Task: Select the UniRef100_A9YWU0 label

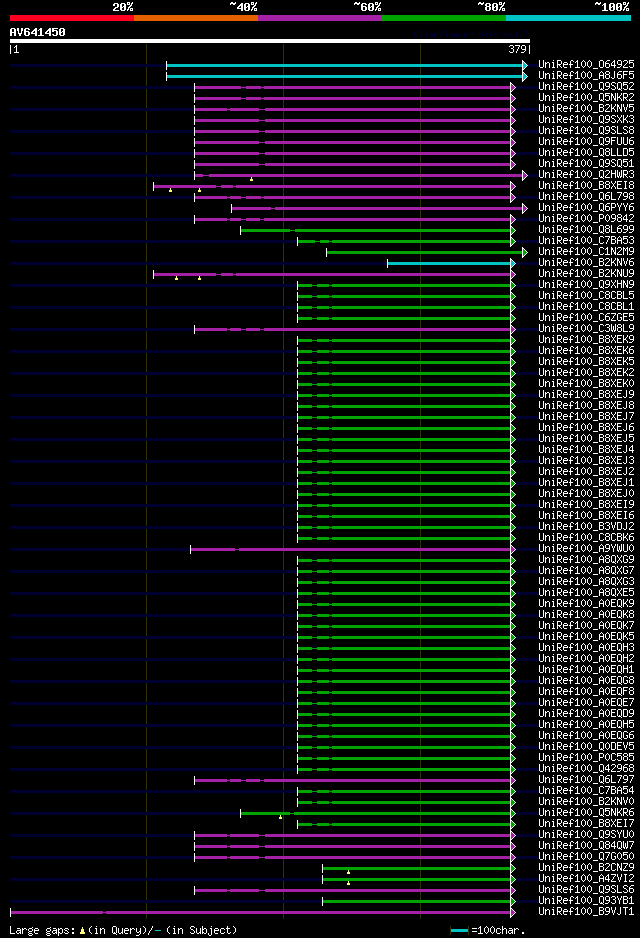Action: [x=586, y=548]
